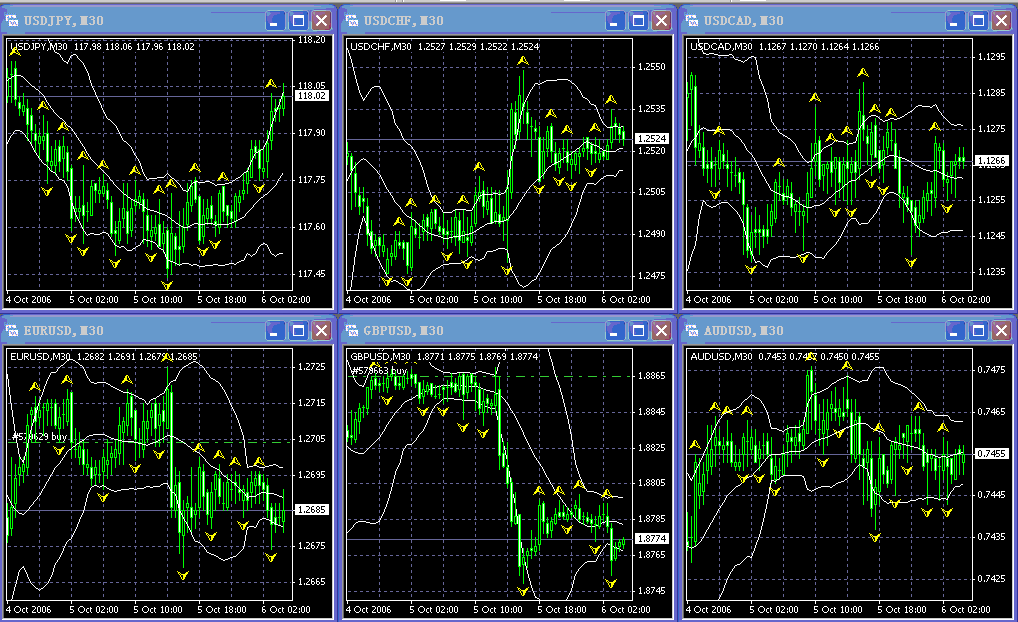Close the USDCAD chart window
Screen dimensions: 1018x622
[x=1002, y=21]
